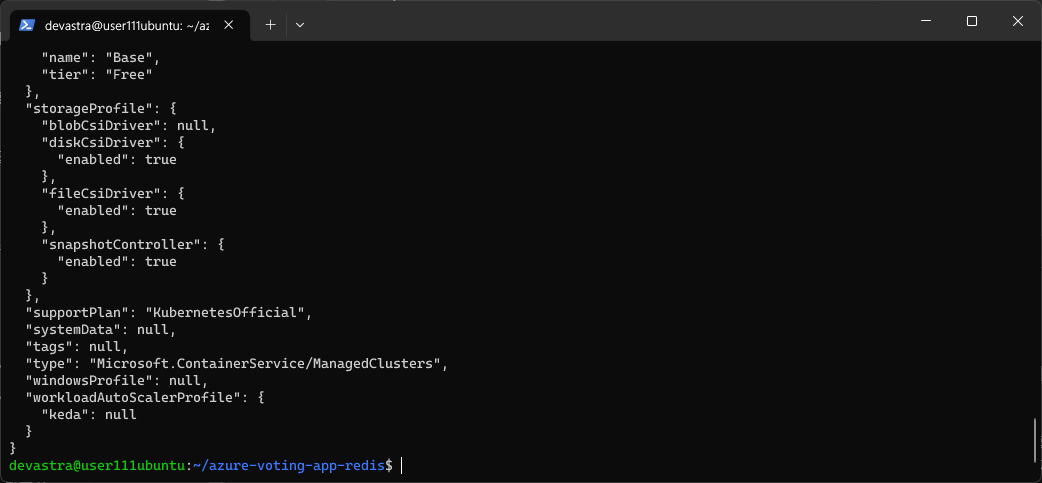Image resolution: width=1042 pixels, height=483 pixels.
Task: Click the ~/azure-voting-app-redis path in prompt
Action: [x=289, y=466]
